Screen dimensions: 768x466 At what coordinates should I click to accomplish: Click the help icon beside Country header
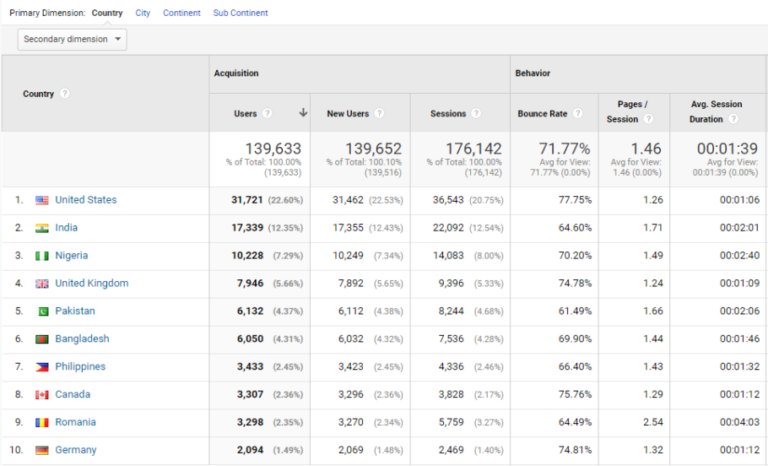point(65,94)
